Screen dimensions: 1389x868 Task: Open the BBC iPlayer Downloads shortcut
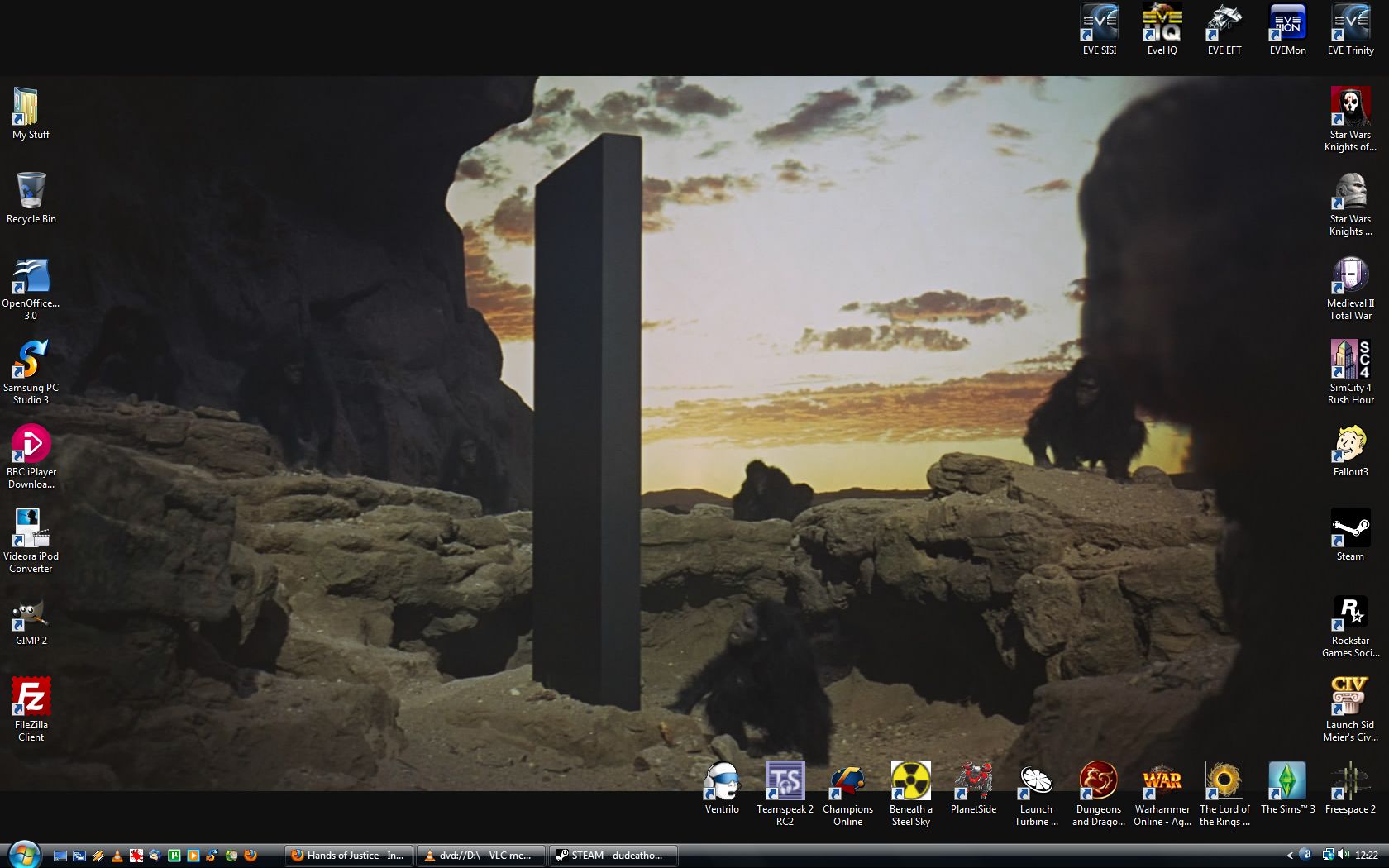[x=31, y=444]
